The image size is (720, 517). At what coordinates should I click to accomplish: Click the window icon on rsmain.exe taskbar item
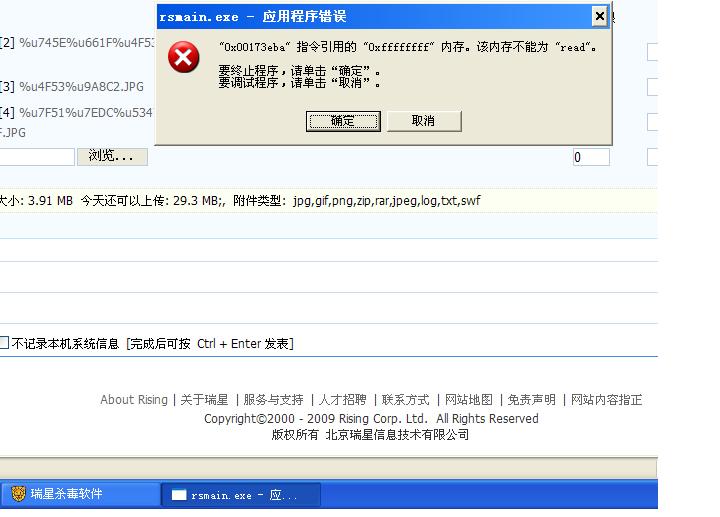tap(179, 495)
